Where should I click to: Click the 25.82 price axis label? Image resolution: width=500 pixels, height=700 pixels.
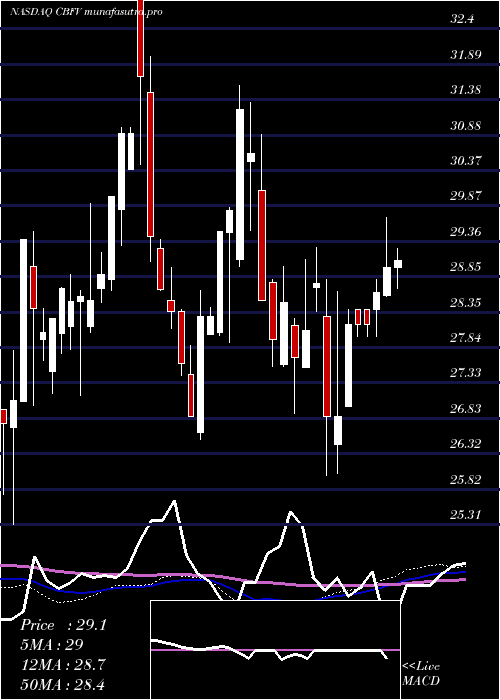[465, 479]
